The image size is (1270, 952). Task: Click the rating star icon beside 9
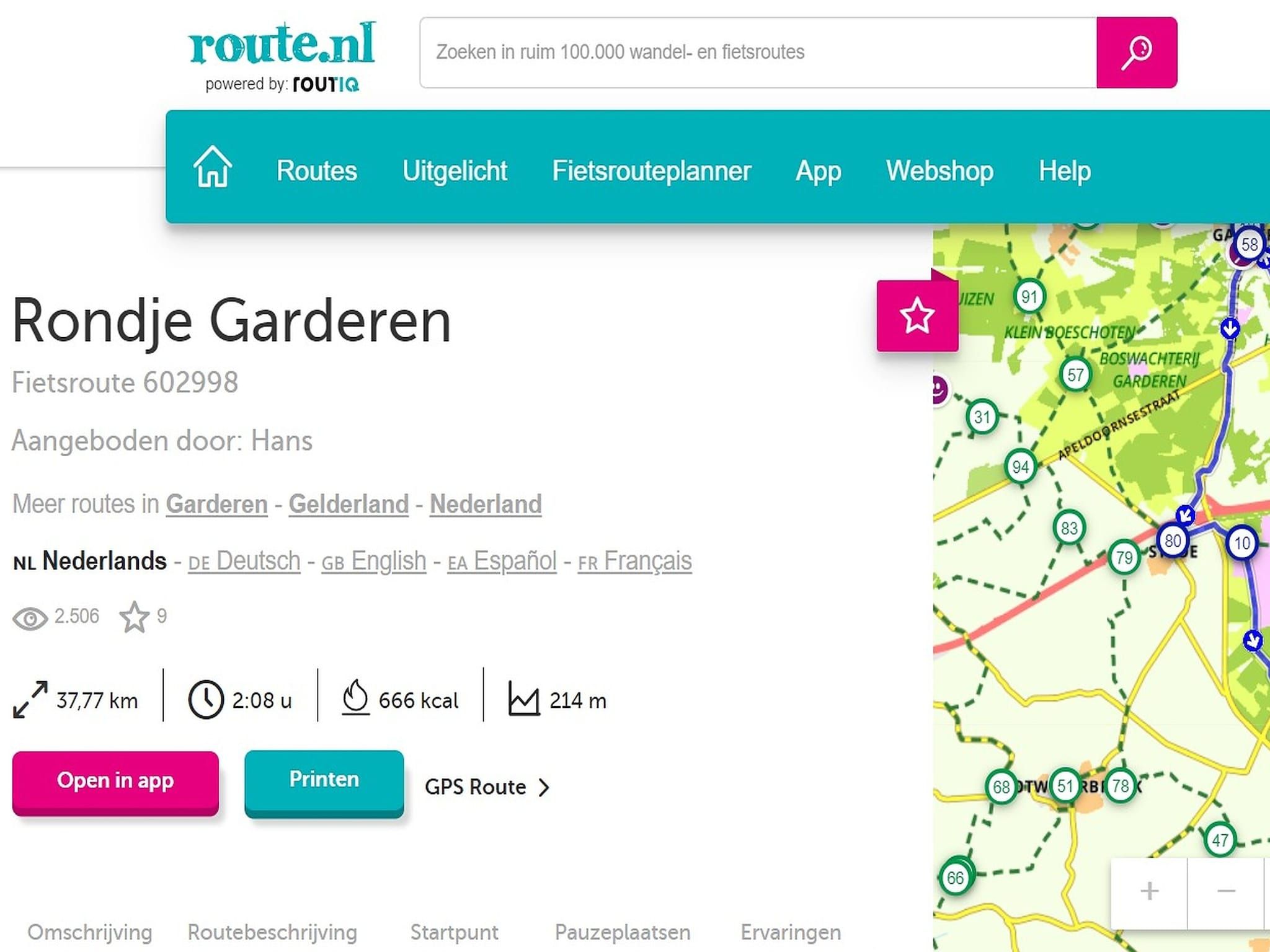pos(134,617)
